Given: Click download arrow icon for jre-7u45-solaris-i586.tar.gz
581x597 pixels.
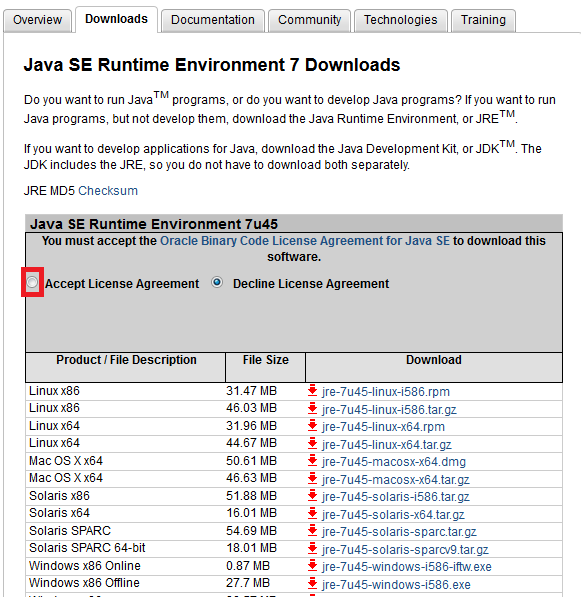Looking at the screenshot, I should click(x=312, y=496).
